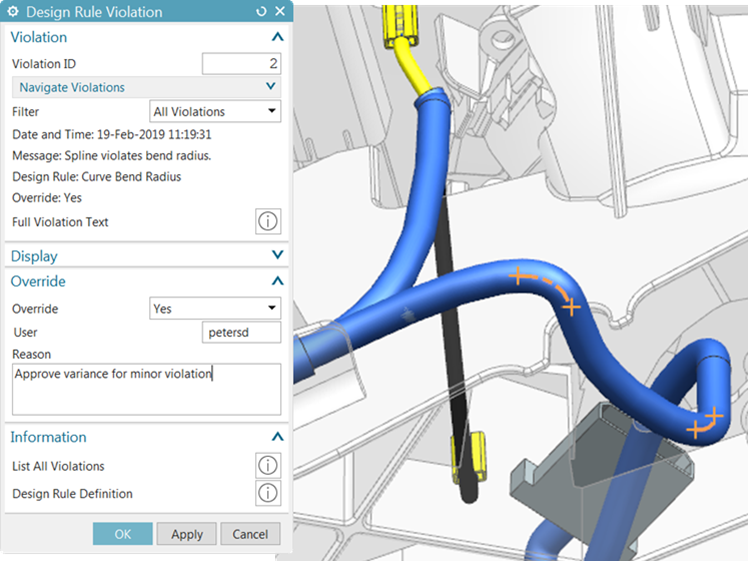
Task: Collapse the Violation section
Action: pyautogui.click(x=277, y=37)
